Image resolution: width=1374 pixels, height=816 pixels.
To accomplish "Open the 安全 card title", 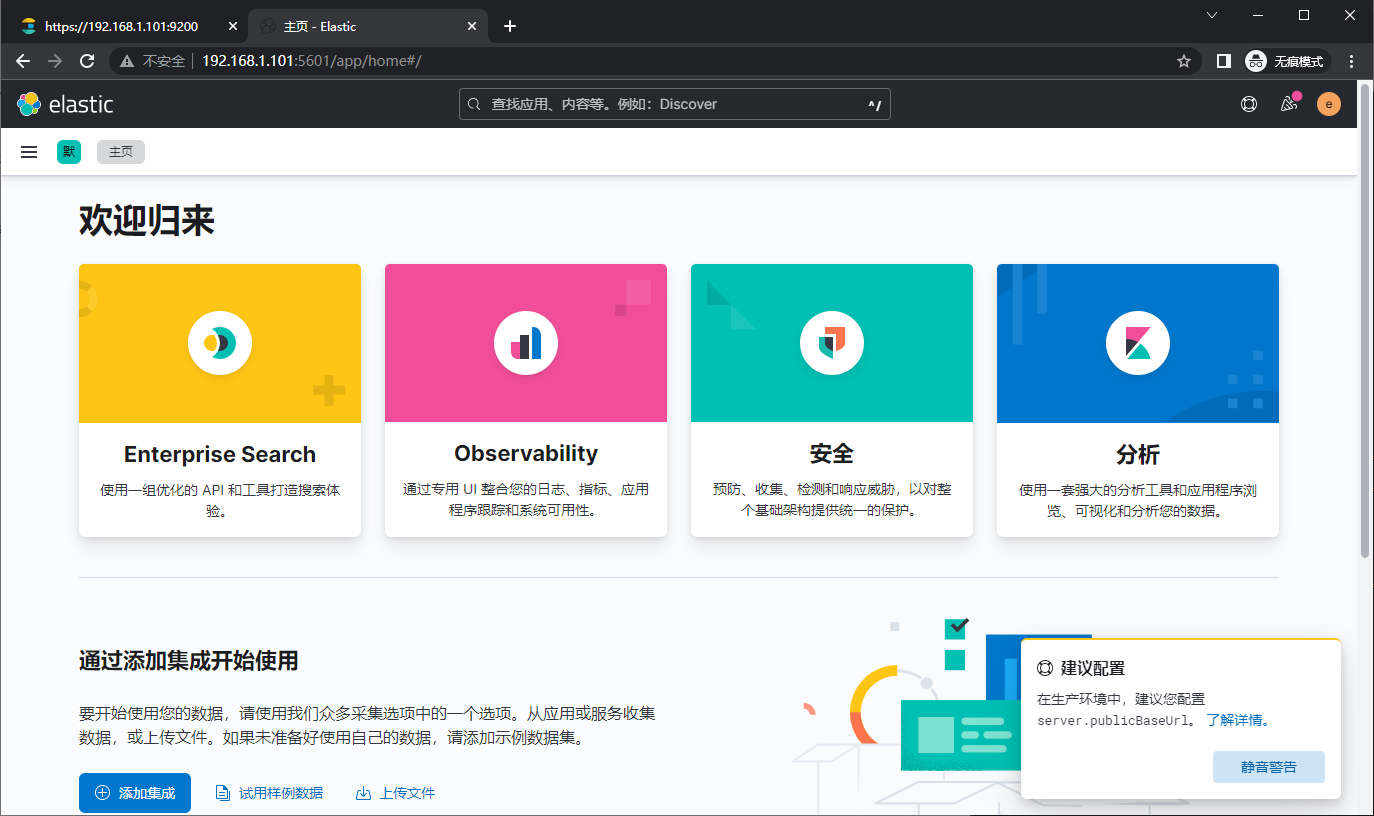I will pyautogui.click(x=832, y=454).
